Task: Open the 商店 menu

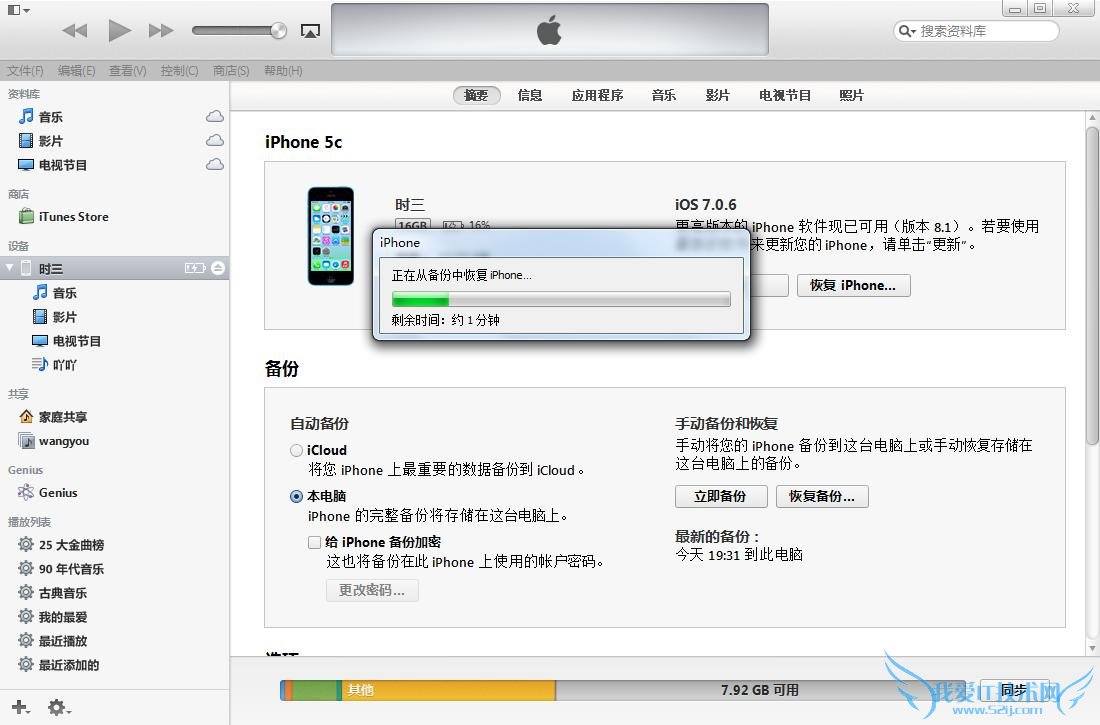Action: 231,70
